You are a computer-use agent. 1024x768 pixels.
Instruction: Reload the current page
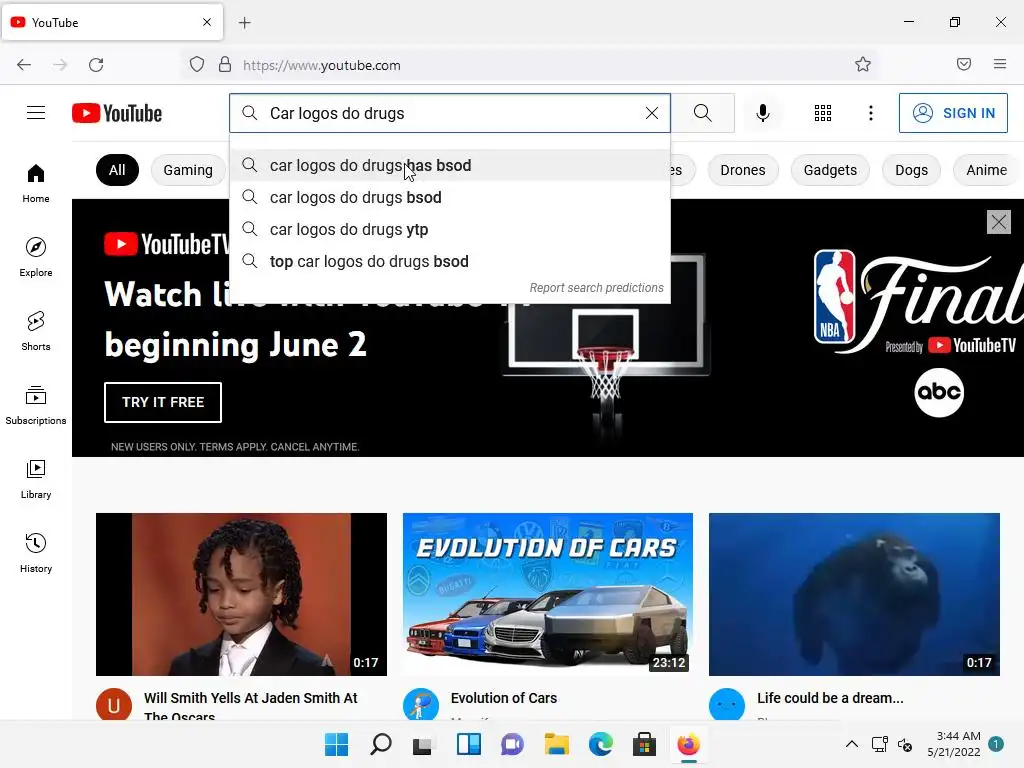pyautogui.click(x=96, y=65)
